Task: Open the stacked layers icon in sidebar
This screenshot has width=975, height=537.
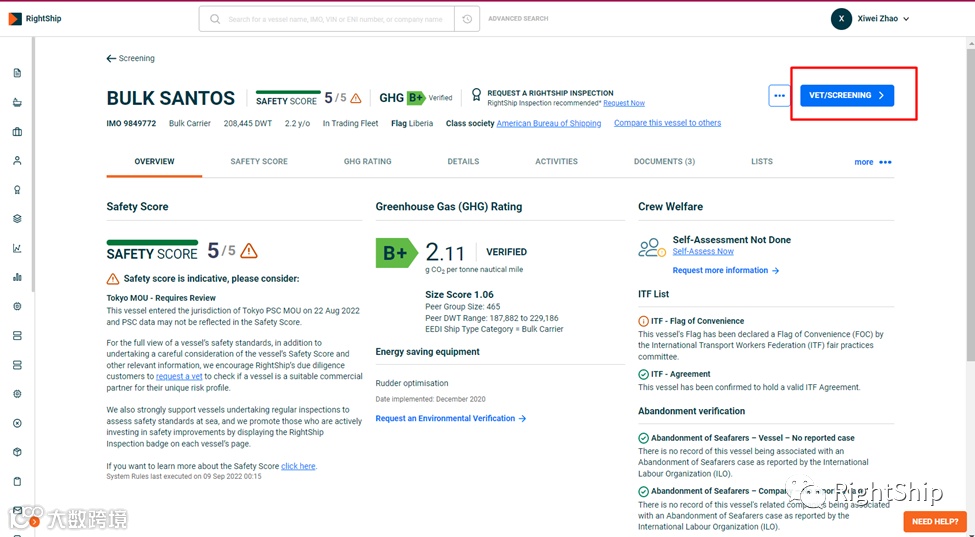Action: pos(17,219)
